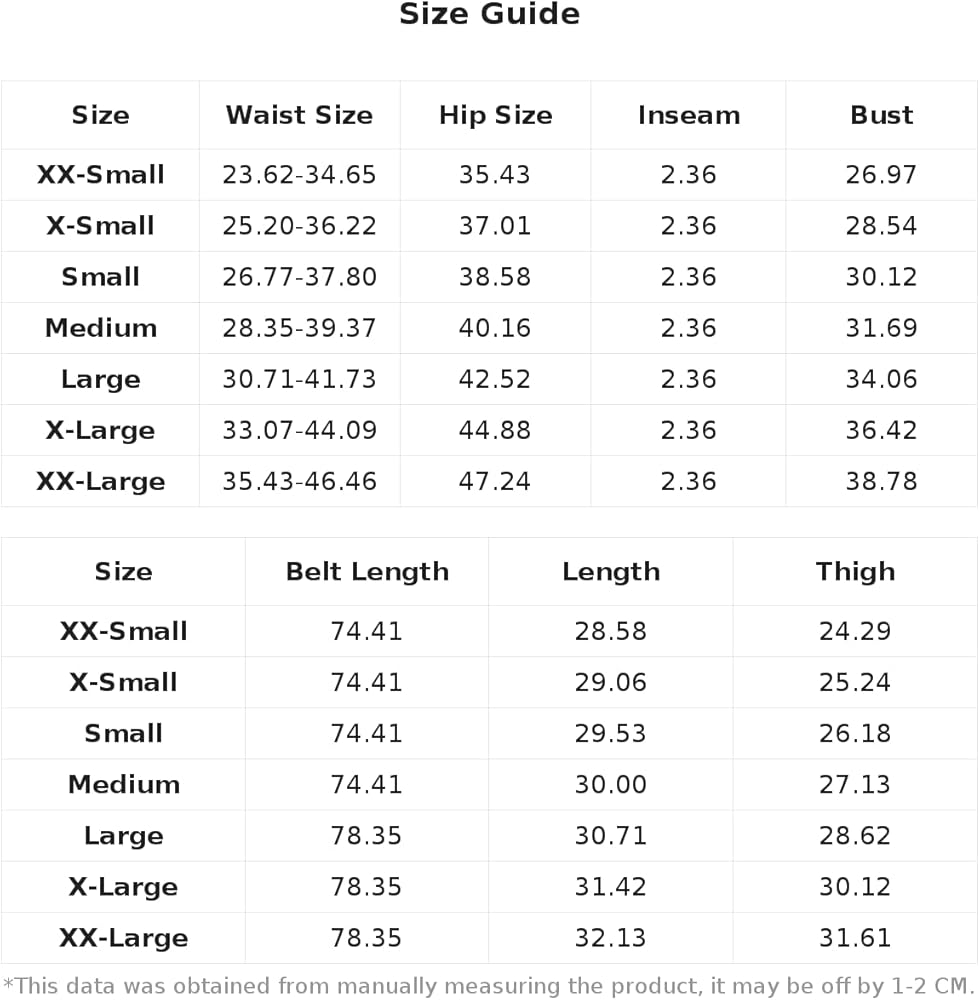Select the X-Large label in second table
980x1000 pixels.
point(123,887)
